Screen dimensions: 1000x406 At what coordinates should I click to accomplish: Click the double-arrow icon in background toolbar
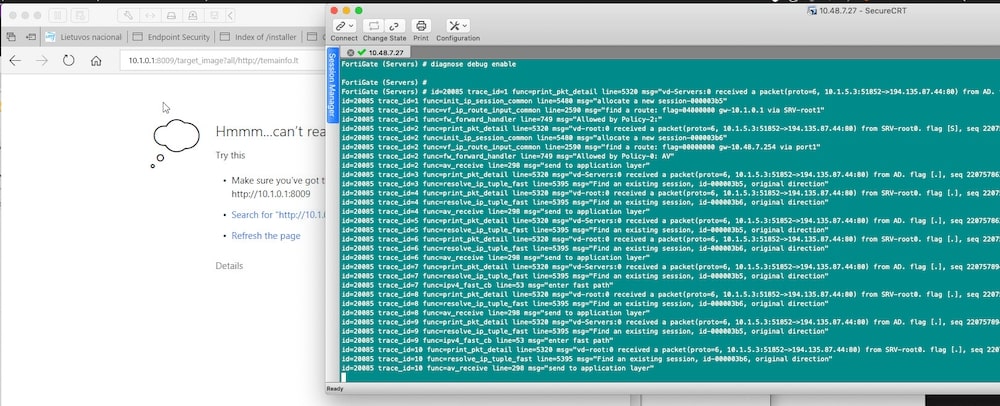pos(149,15)
